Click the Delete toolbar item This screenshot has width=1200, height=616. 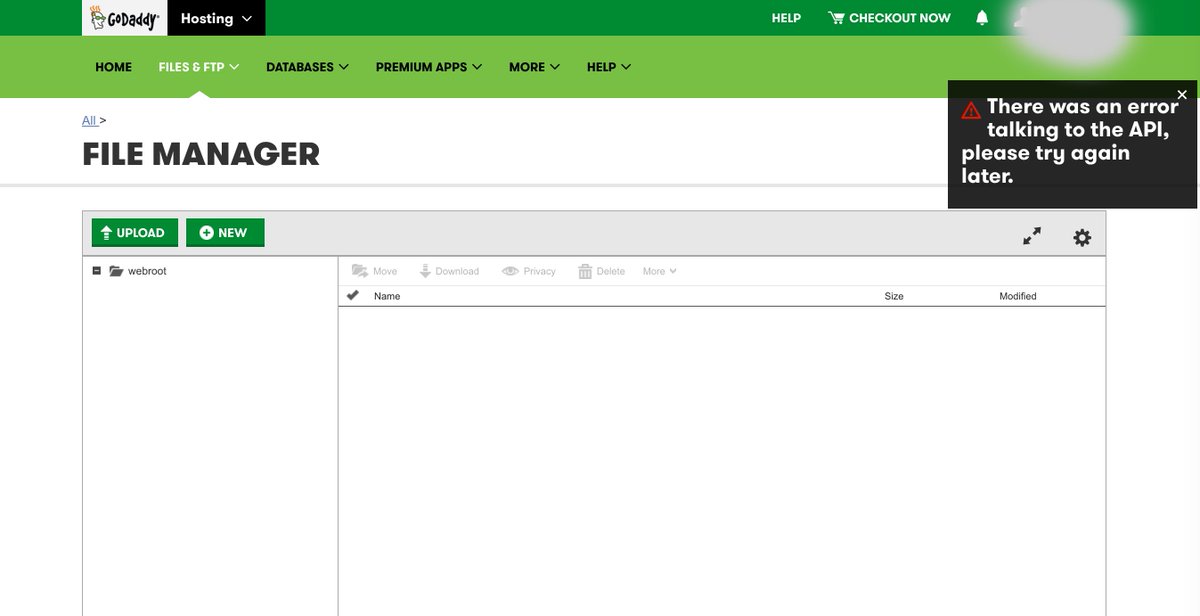coord(601,271)
